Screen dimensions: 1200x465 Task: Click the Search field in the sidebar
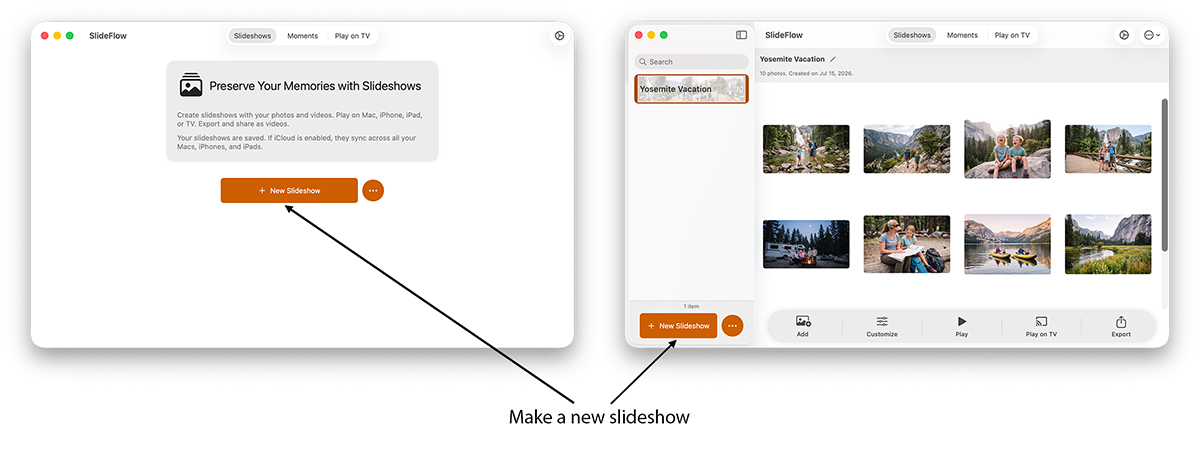pos(691,62)
